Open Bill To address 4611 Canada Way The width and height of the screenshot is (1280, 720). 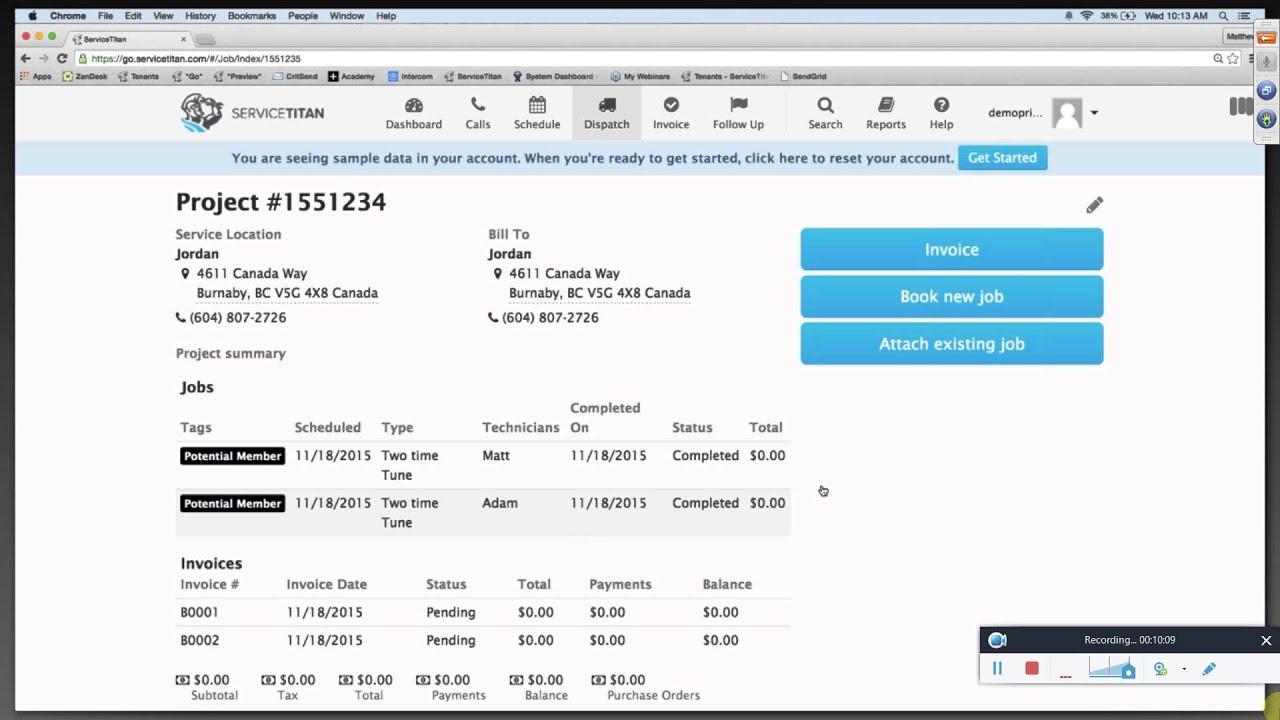click(x=599, y=283)
